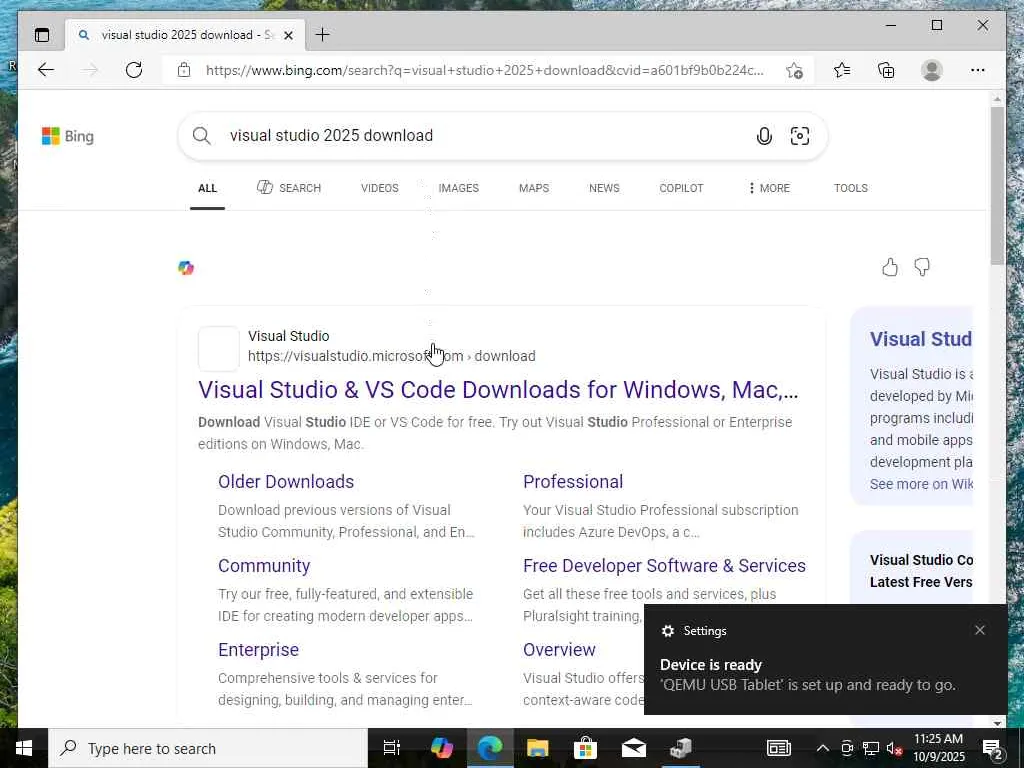Expand the MORE search categories menu

click(x=769, y=188)
